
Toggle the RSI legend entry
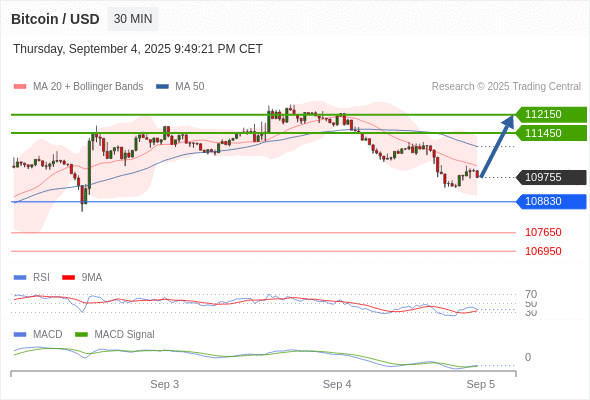[x=32, y=278]
